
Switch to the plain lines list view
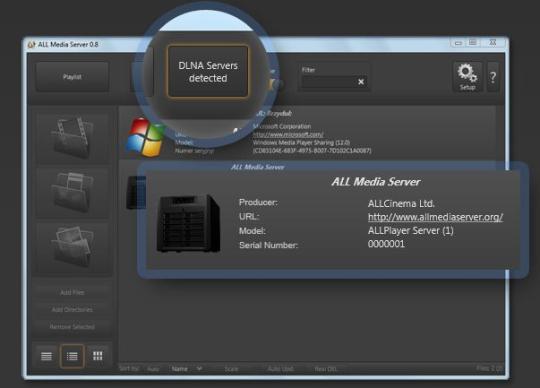click(x=46, y=356)
